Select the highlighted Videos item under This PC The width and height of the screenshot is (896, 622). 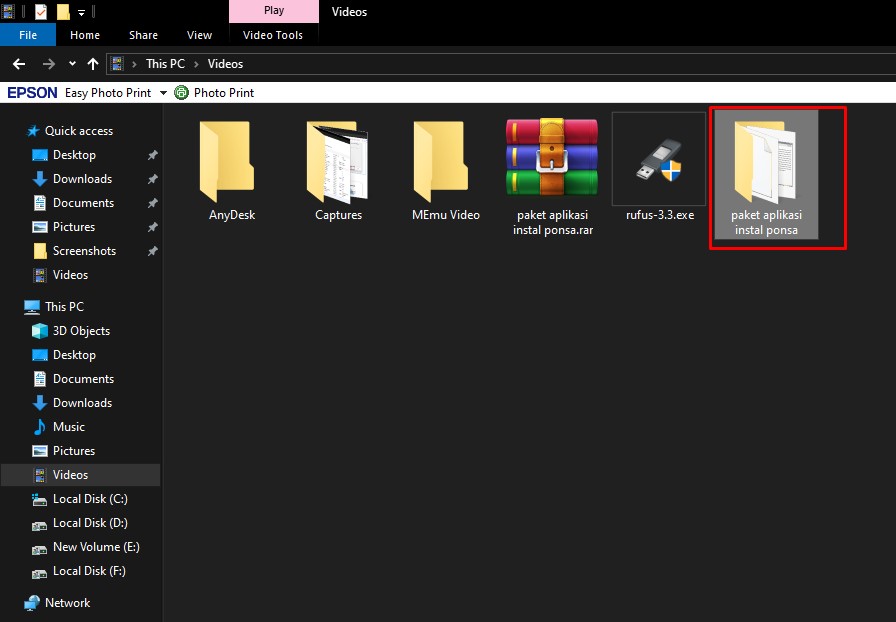pos(81,475)
